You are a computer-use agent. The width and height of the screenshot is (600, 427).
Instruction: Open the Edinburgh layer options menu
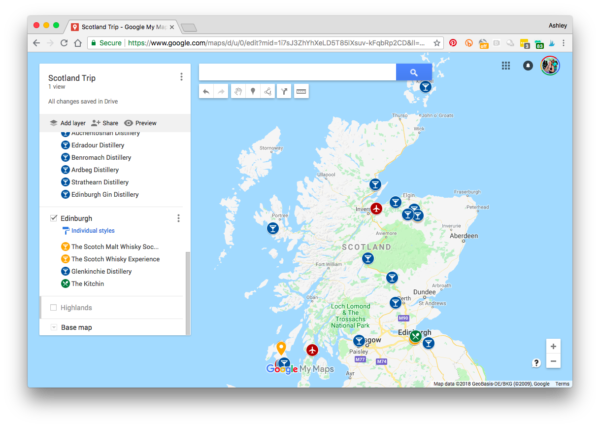pos(178,218)
